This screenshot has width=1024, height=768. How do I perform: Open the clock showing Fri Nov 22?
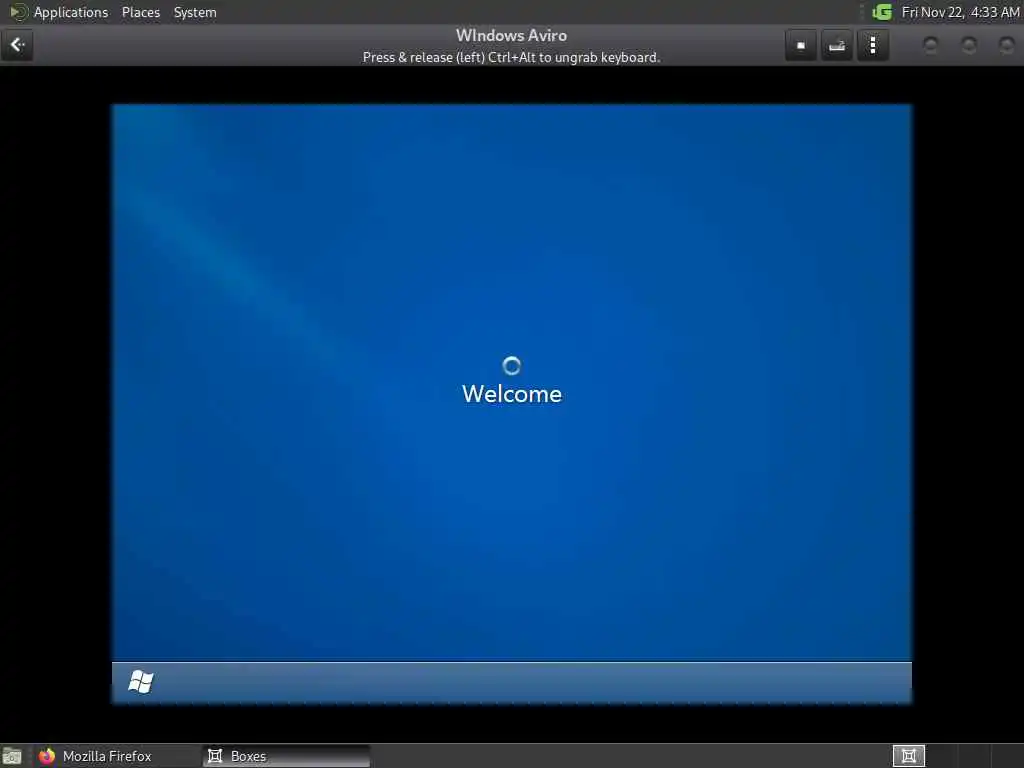960,12
